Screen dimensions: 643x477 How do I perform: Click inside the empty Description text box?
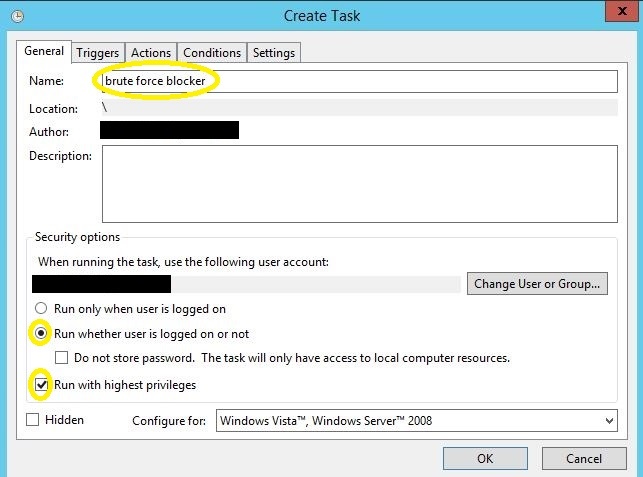[x=360, y=183]
